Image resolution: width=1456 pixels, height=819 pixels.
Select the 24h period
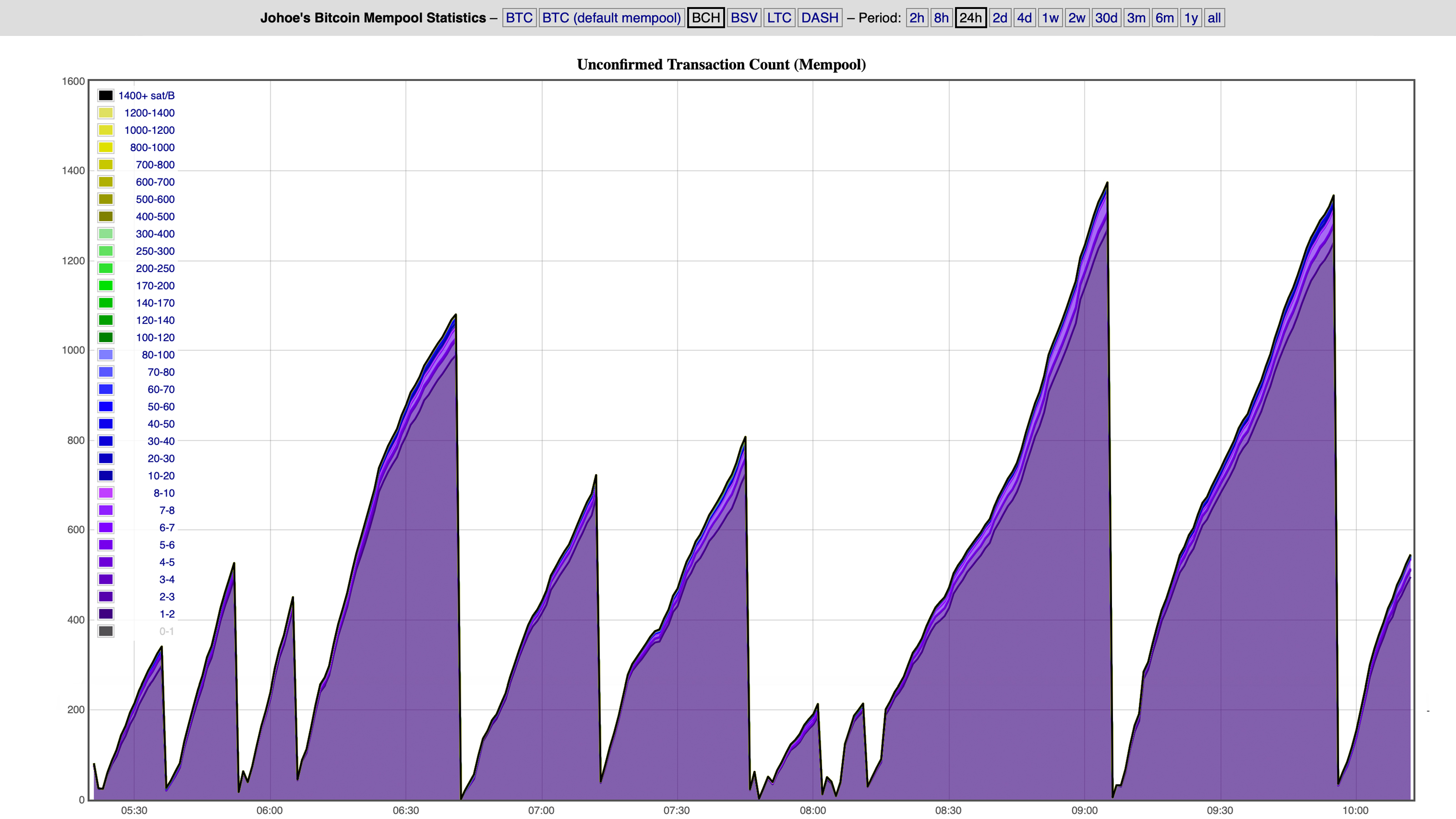[971, 18]
